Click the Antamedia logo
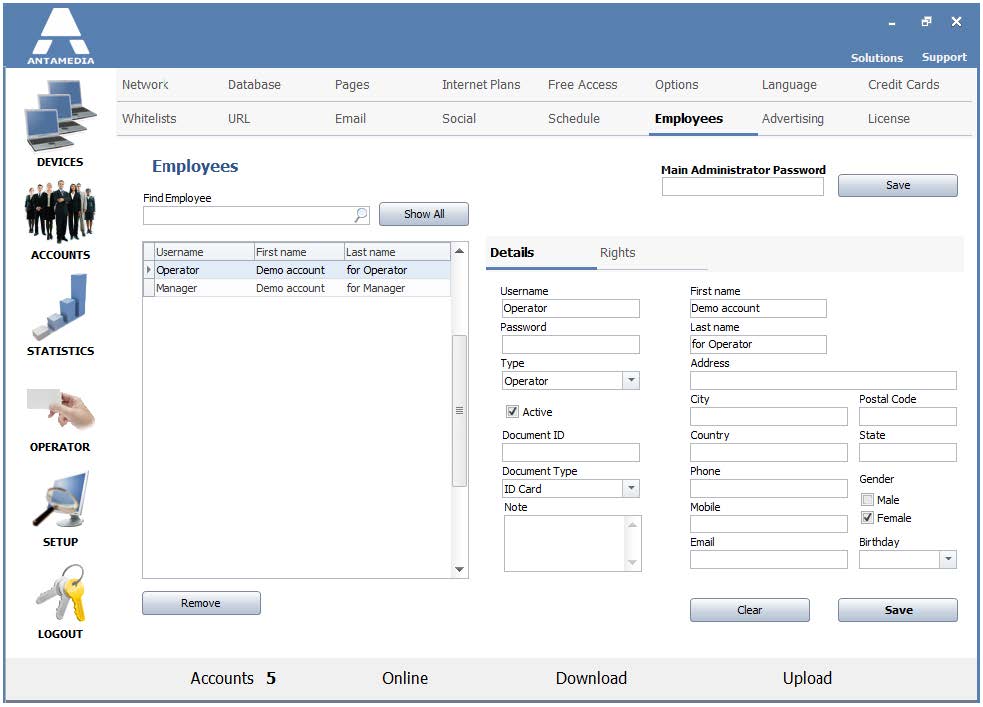Screen dimensions: 983x707 point(61,36)
